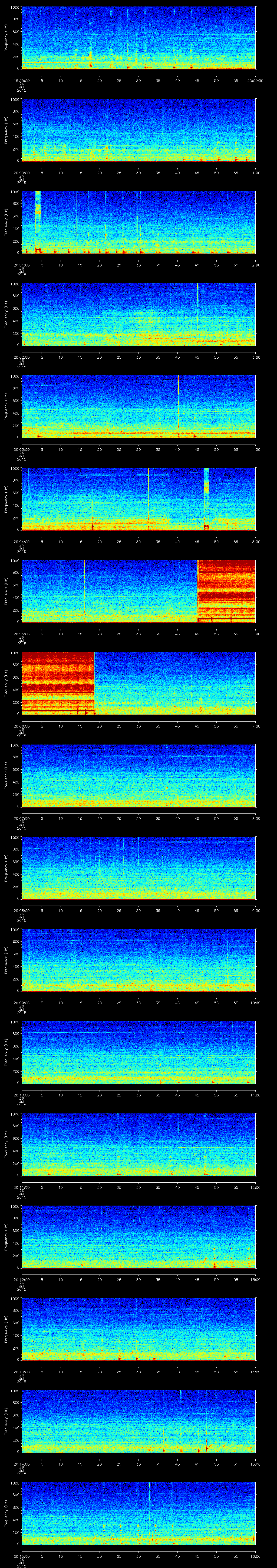
Task: Open the spectrogram panel starting at 20:09:00
Action: coord(138,960)
